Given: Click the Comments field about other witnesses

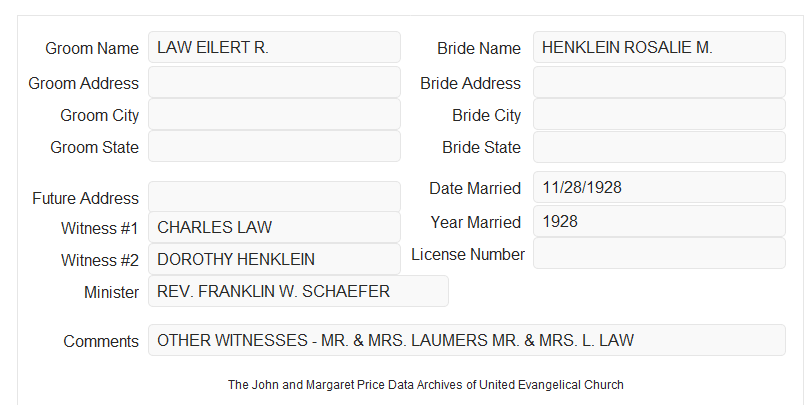Looking at the screenshot, I should pos(467,340).
